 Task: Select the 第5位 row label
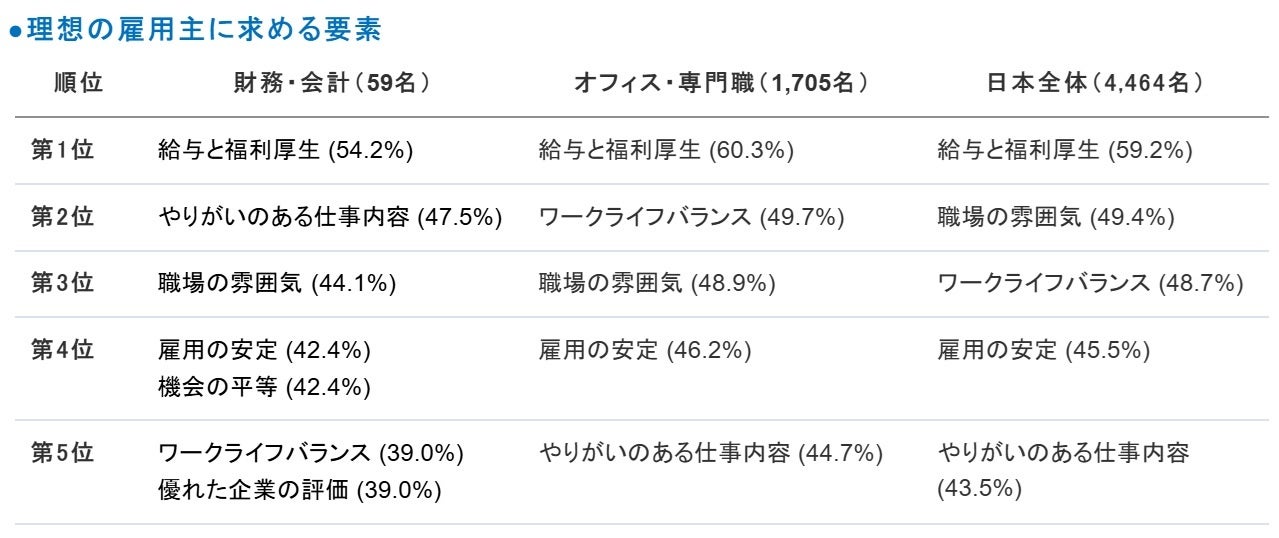pyautogui.click(x=62, y=453)
